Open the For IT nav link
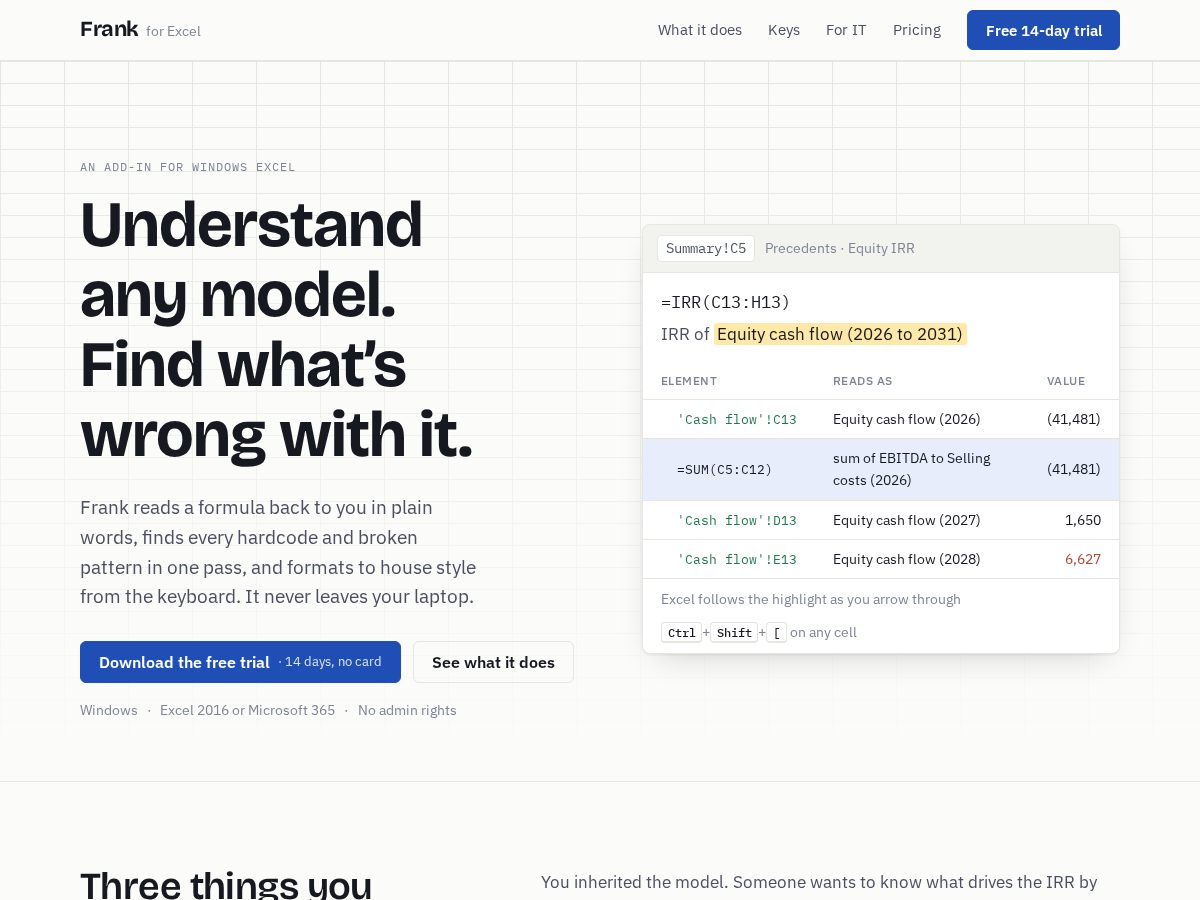Viewport: 1200px width, 900px height. click(846, 30)
